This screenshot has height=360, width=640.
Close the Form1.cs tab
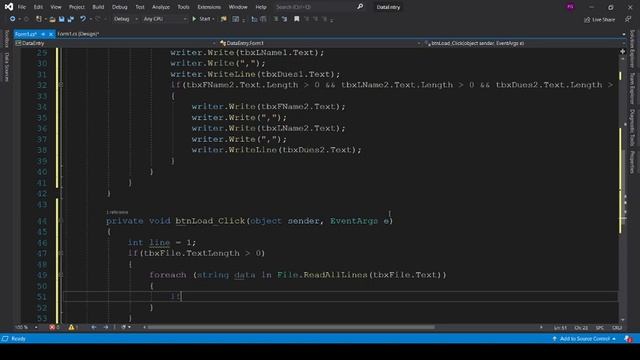(51, 34)
